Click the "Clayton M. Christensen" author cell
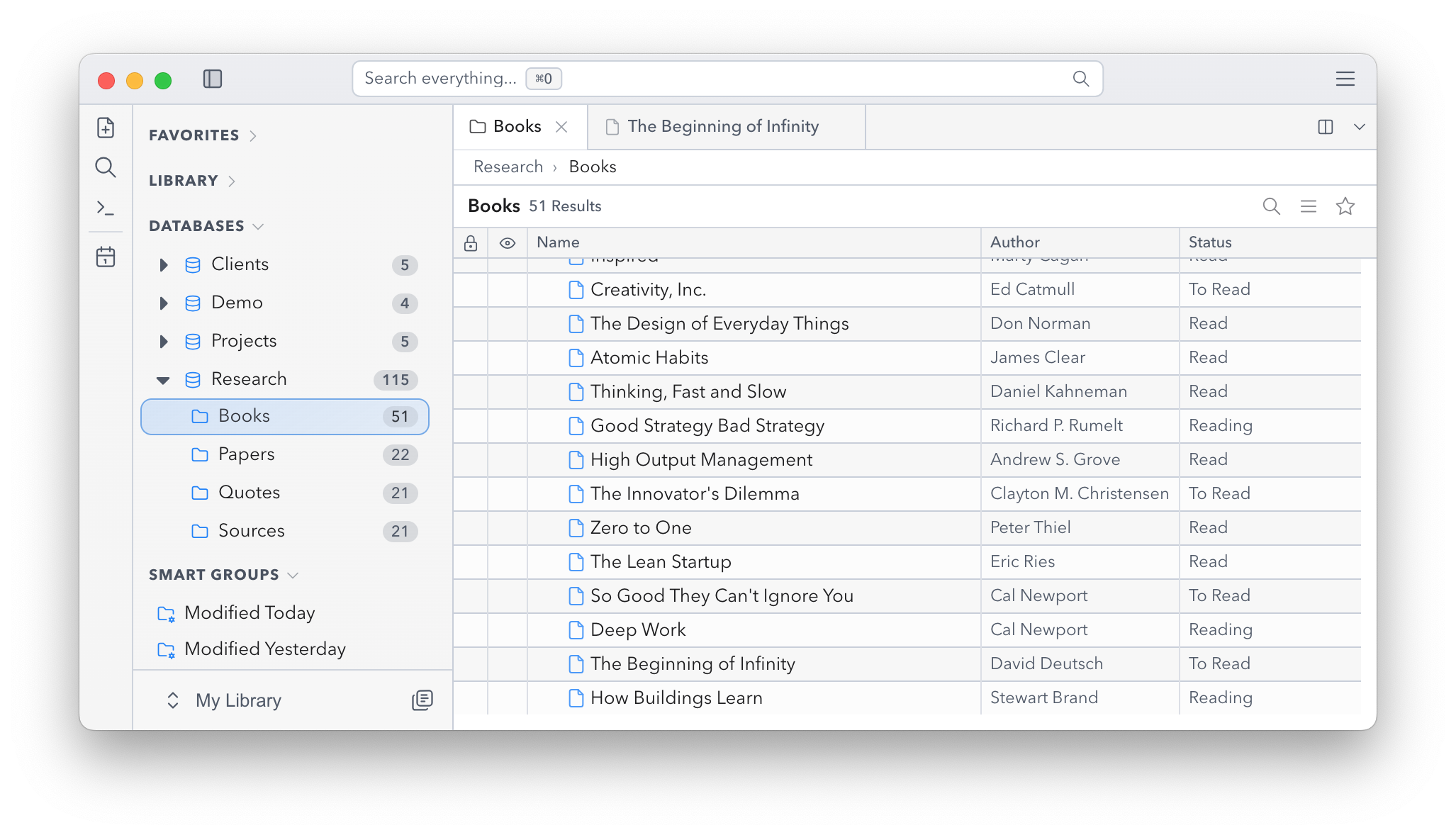This screenshot has width=1456, height=835. [1080, 493]
